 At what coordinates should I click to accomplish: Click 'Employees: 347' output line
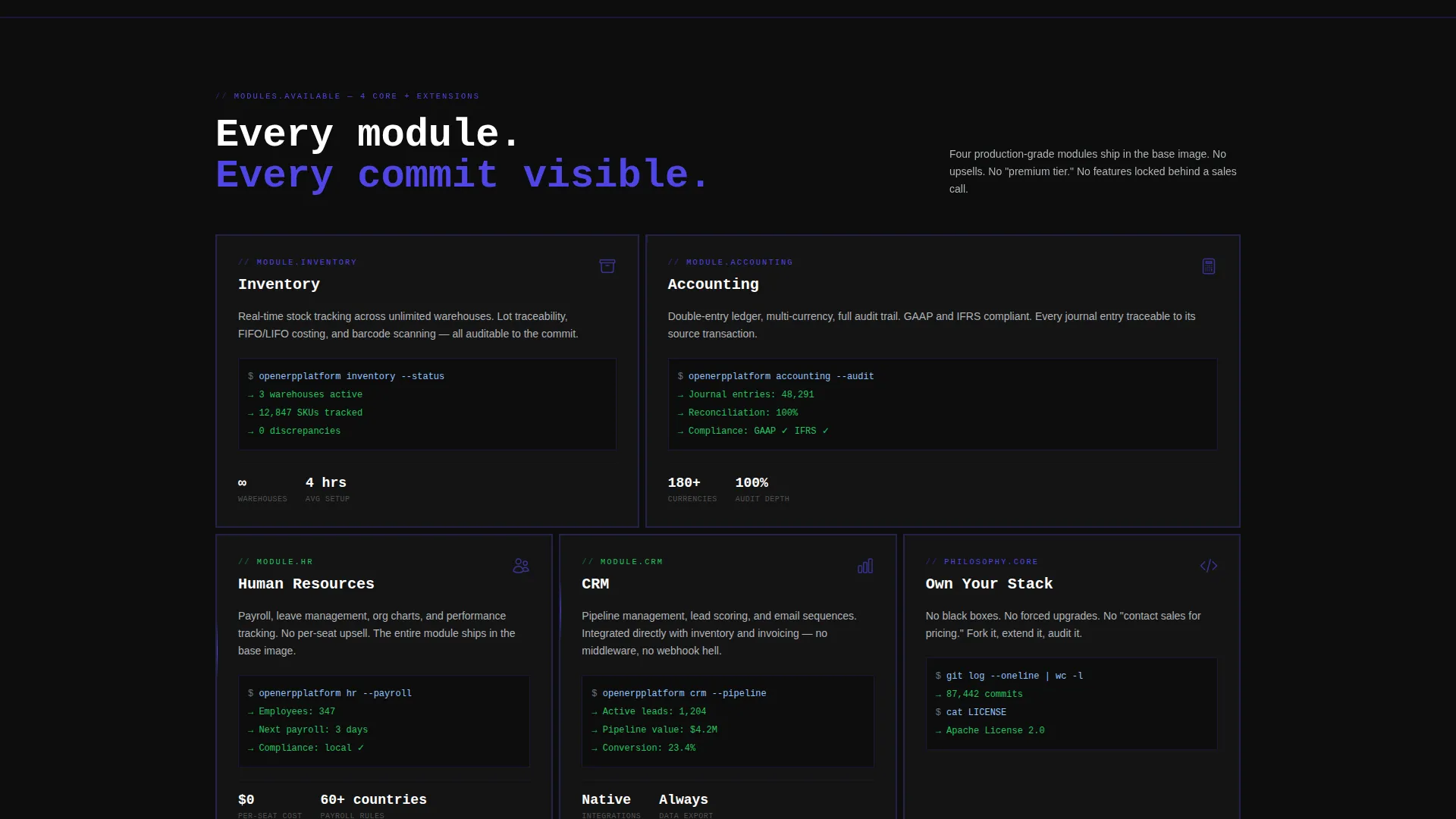coord(297,711)
